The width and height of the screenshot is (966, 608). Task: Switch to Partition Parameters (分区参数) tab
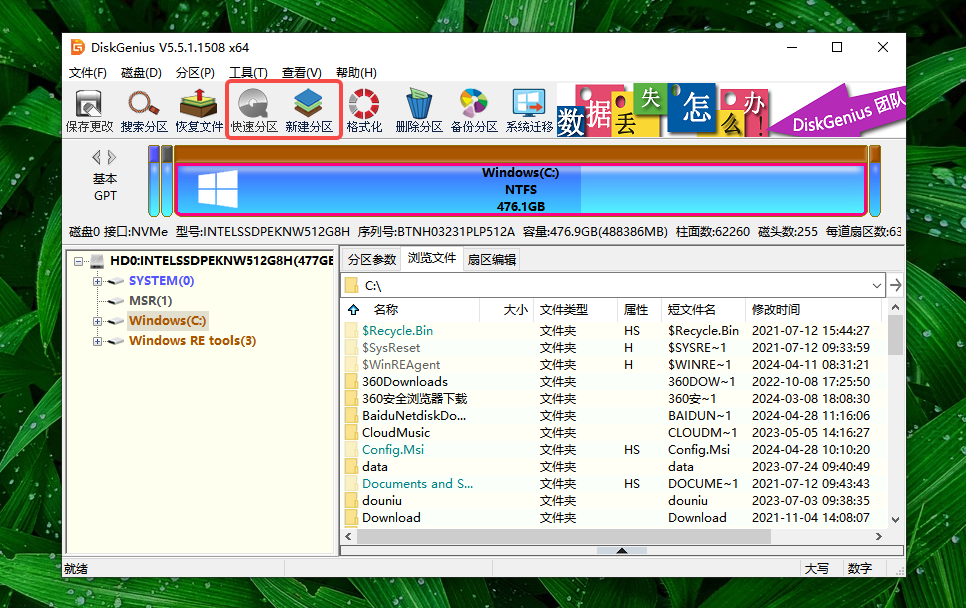tap(371, 259)
